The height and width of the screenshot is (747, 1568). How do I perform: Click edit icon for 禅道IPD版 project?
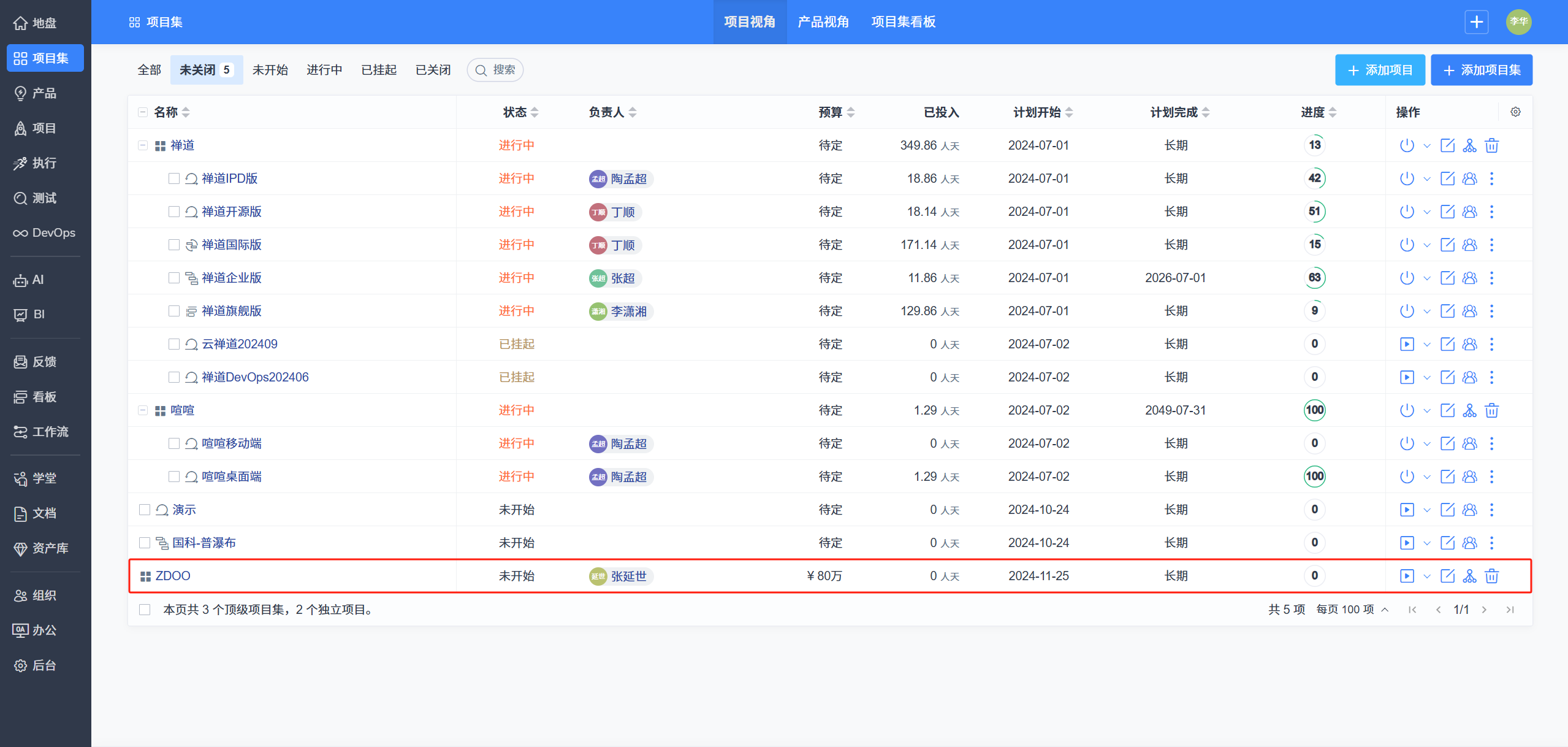(1447, 178)
